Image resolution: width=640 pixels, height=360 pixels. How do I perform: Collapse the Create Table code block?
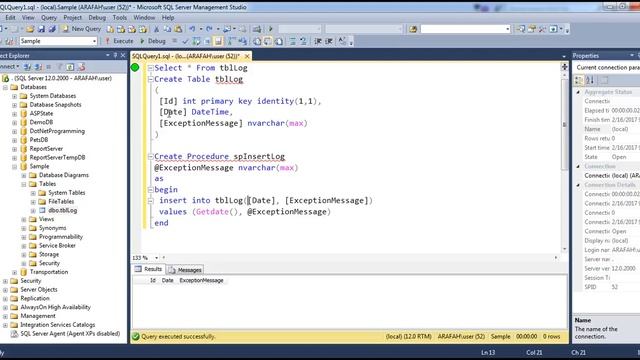pos(151,79)
